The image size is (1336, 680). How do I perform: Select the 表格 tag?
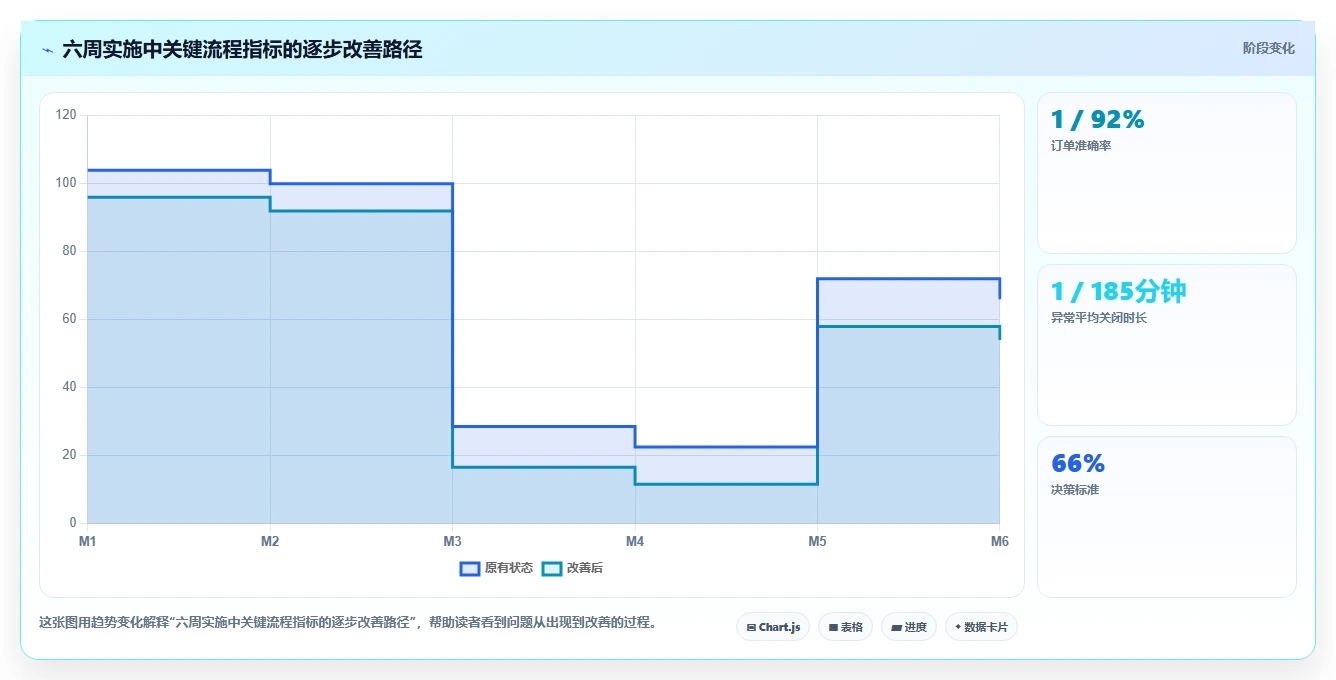click(845, 627)
